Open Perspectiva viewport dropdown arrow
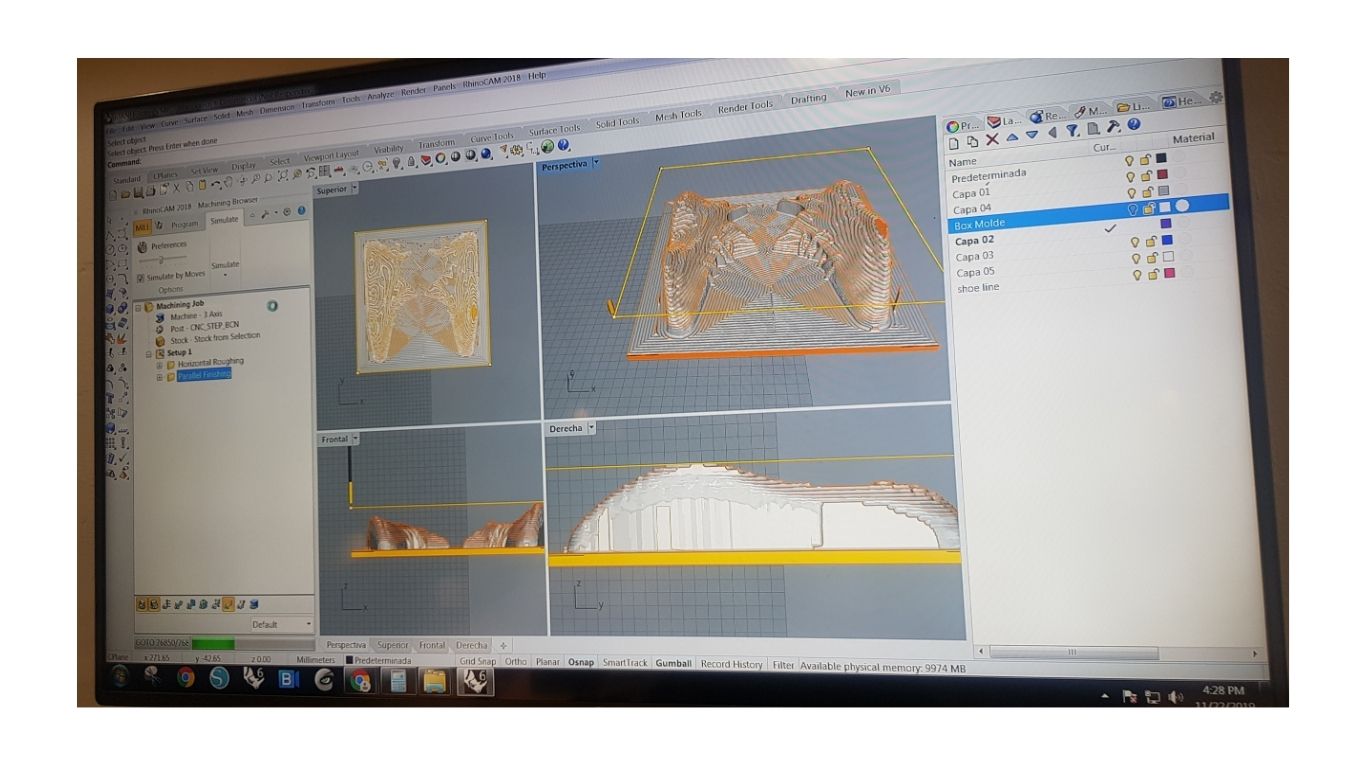The height and width of the screenshot is (768, 1366). [597, 162]
